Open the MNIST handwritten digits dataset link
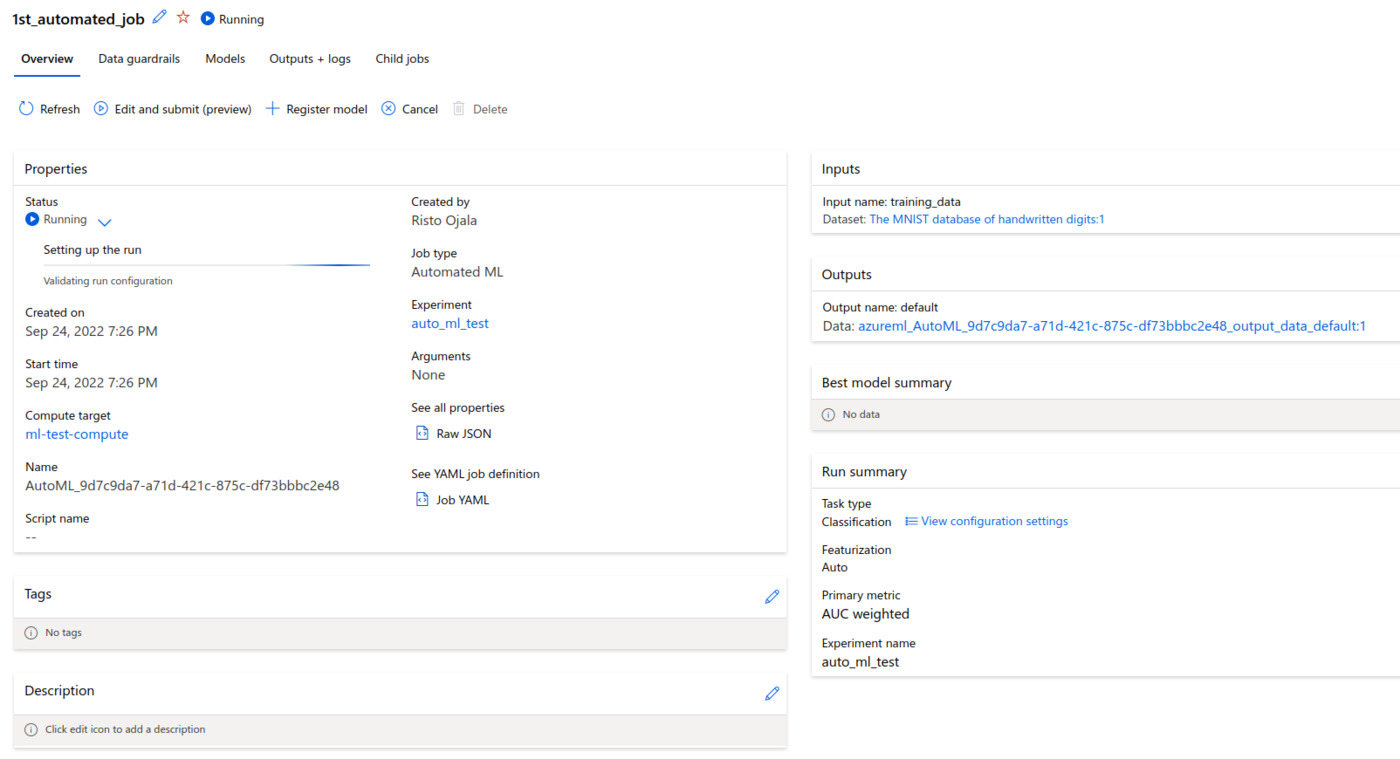1400x759 pixels. [x=986, y=219]
